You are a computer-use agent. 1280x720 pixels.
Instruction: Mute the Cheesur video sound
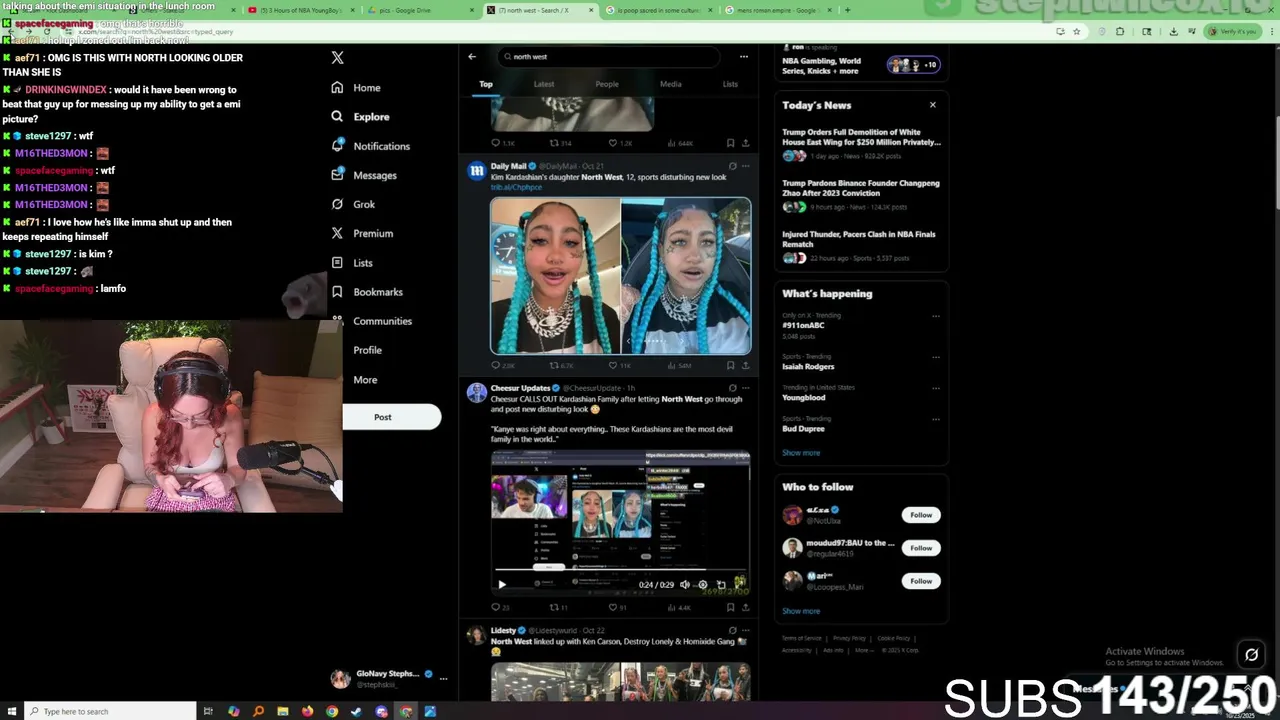[x=685, y=585]
